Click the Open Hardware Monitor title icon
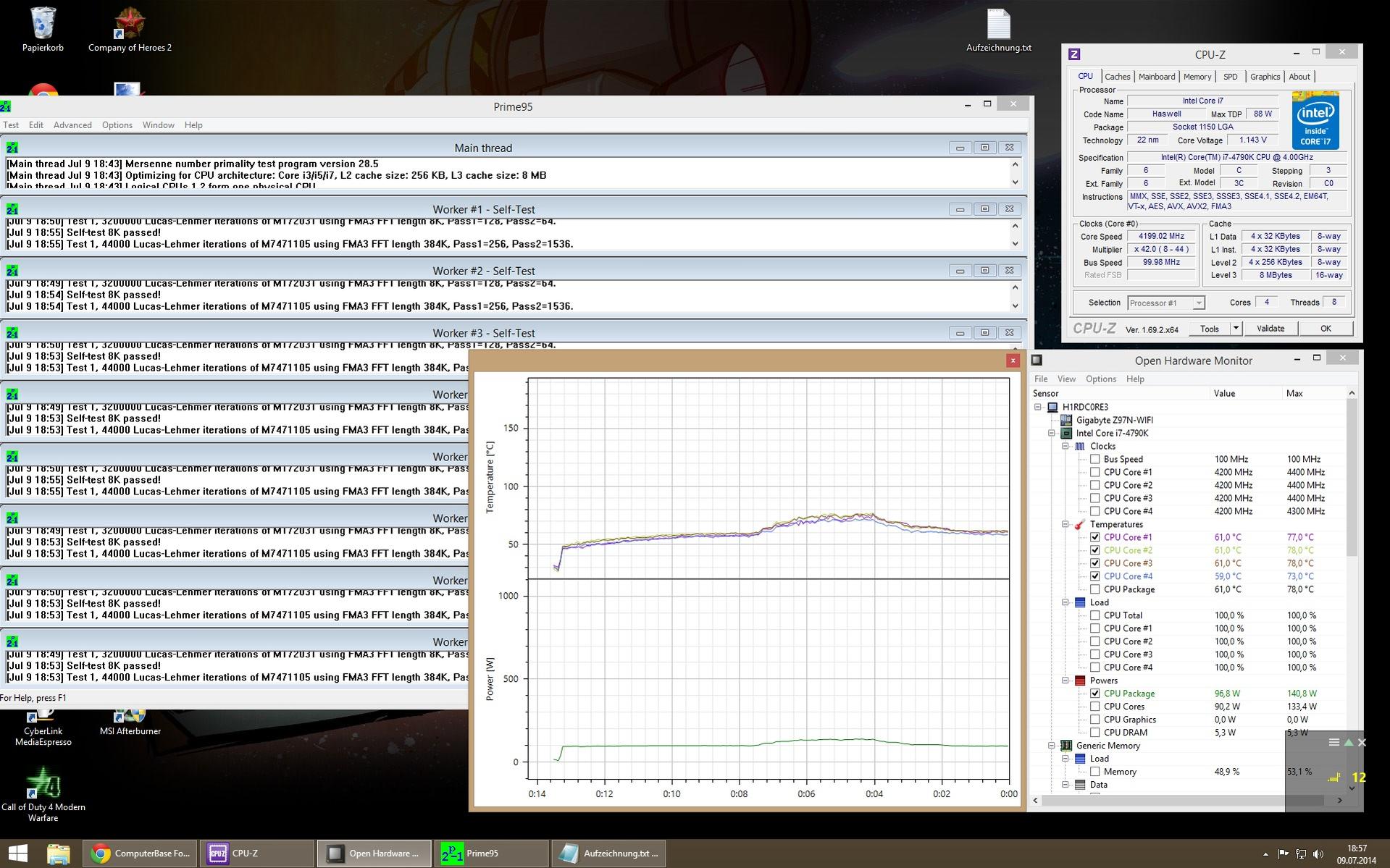 click(1037, 361)
